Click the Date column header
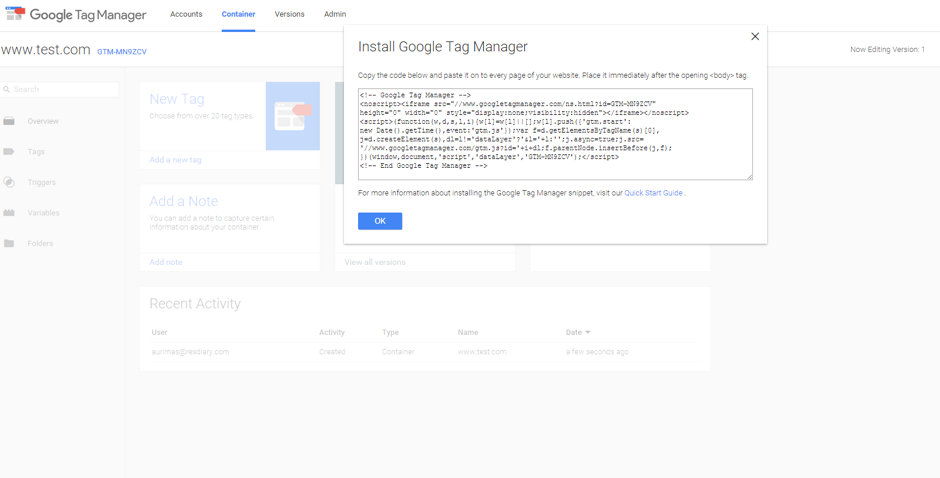The height and width of the screenshot is (478, 940). pyautogui.click(x=574, y=332)
